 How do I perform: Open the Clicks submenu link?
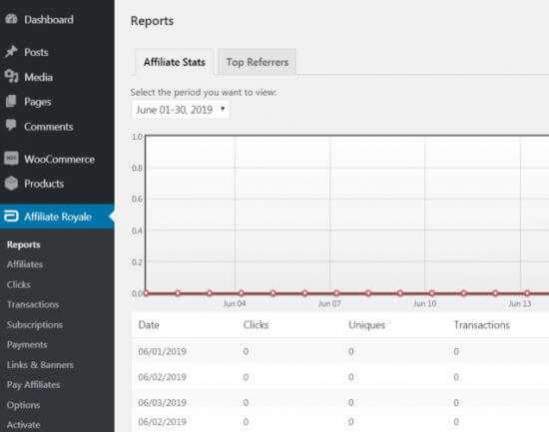tap(19, 285)
